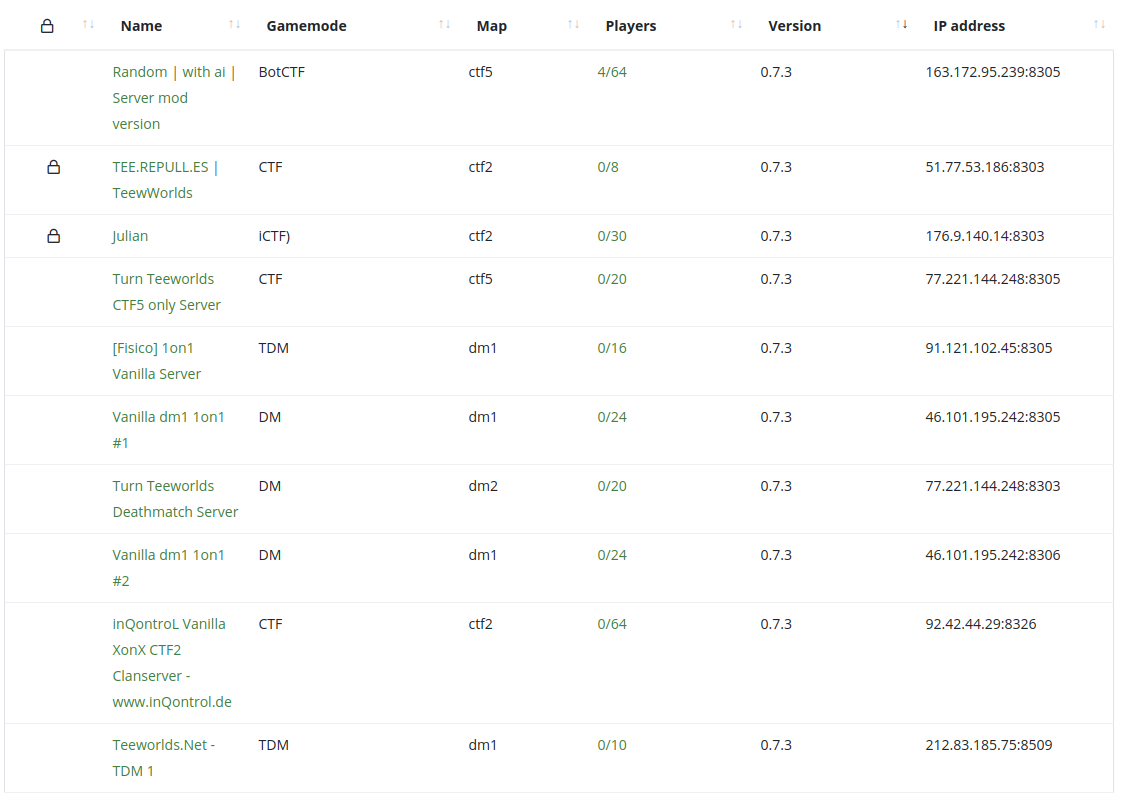
Task: Sort by IP address using arrows icon
Action: point(1099,25)
